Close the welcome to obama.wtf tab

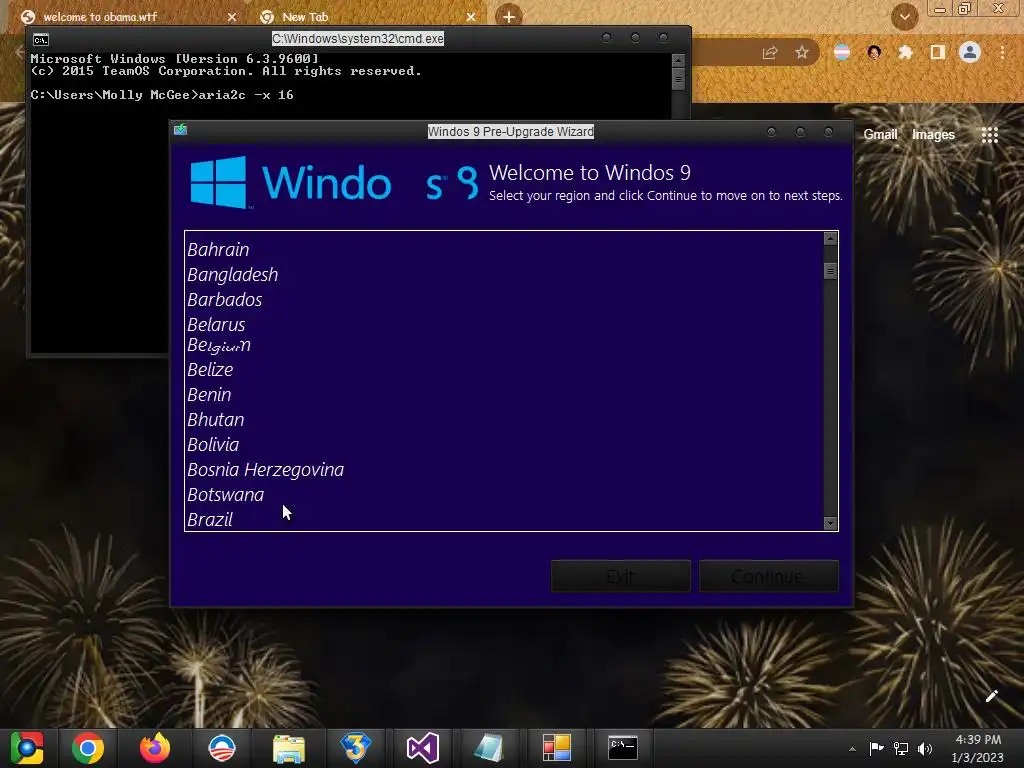tap(232, 17)
